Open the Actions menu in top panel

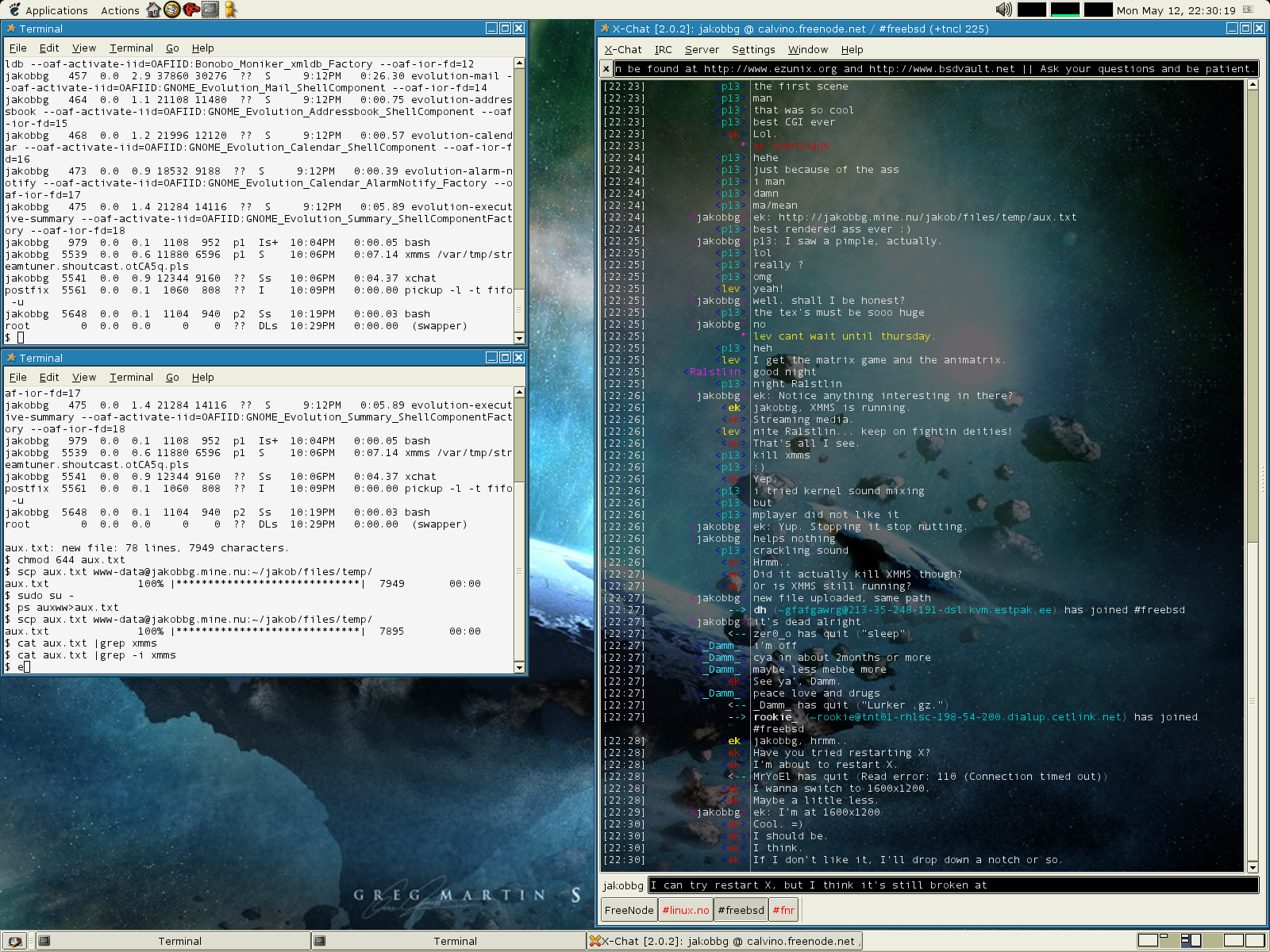pos(120,10)
